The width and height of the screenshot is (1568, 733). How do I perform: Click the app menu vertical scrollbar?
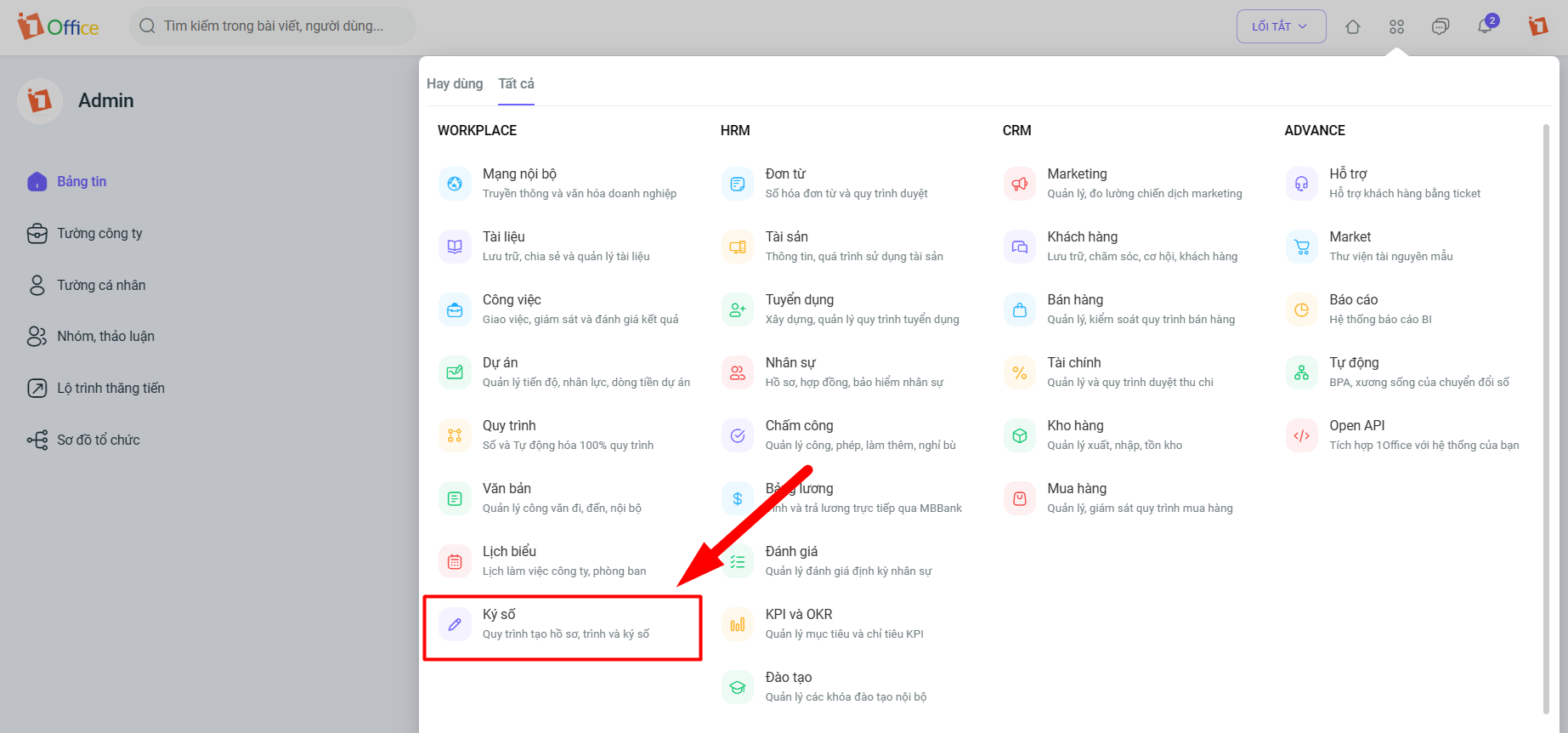click(1546, 418)
